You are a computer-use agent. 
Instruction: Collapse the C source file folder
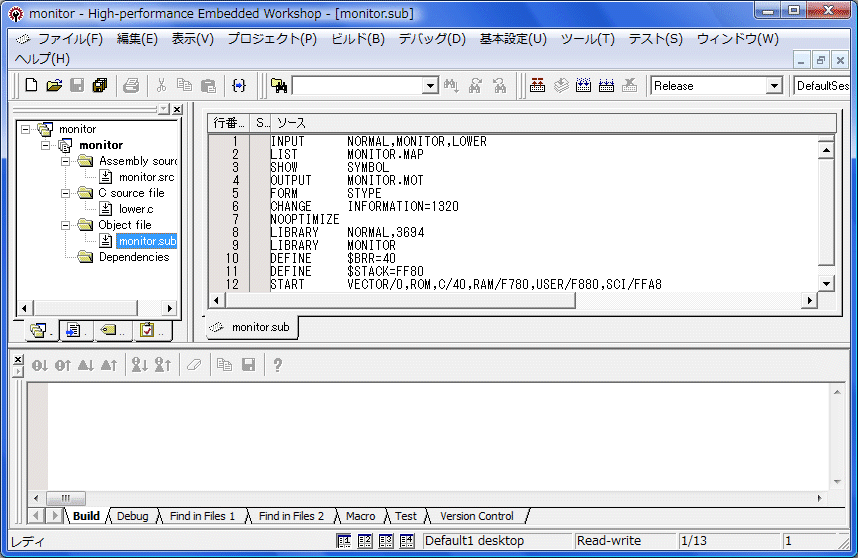66,193
